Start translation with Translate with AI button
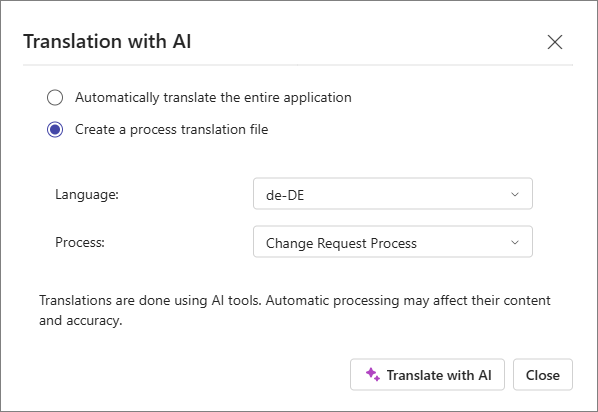 tap(427, 375)
